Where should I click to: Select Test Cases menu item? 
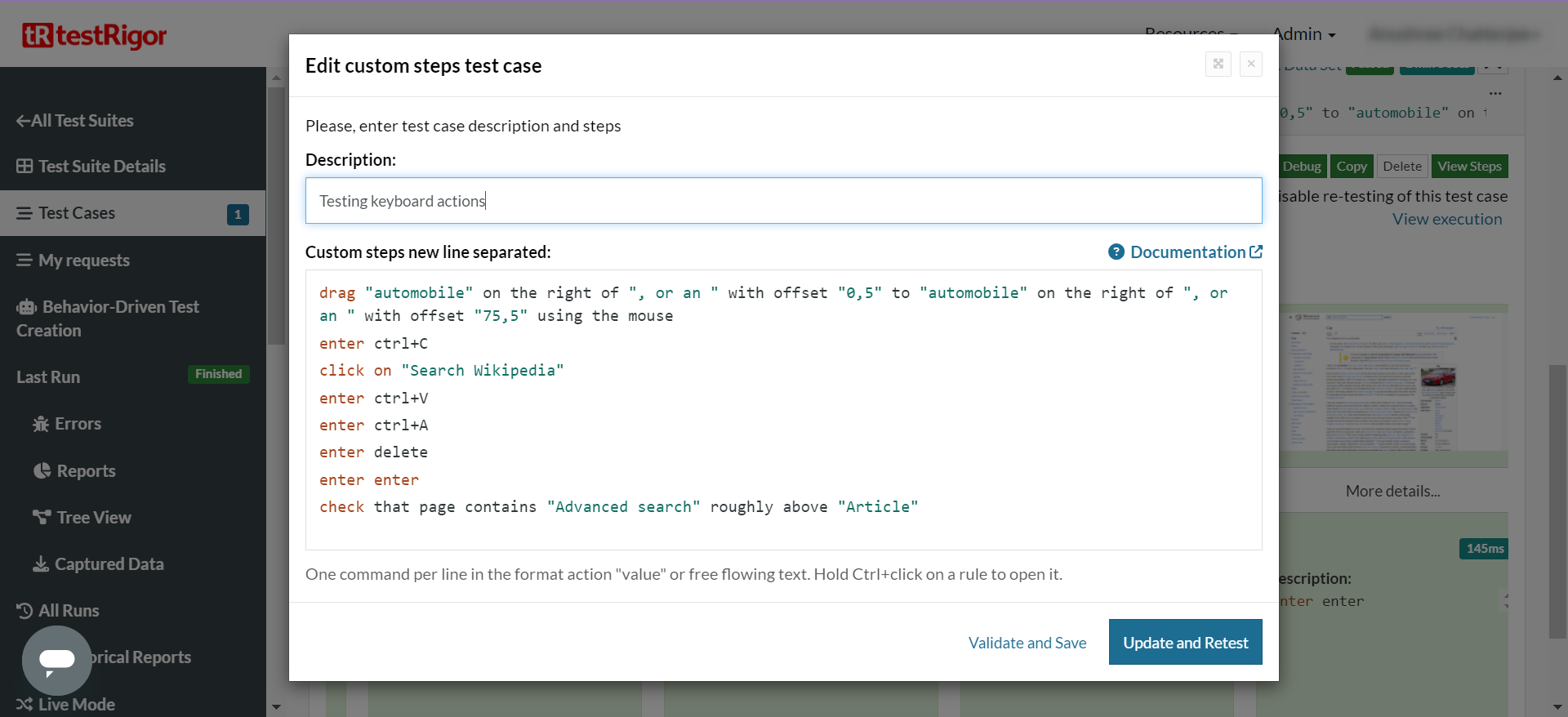(x=77, y=213)
